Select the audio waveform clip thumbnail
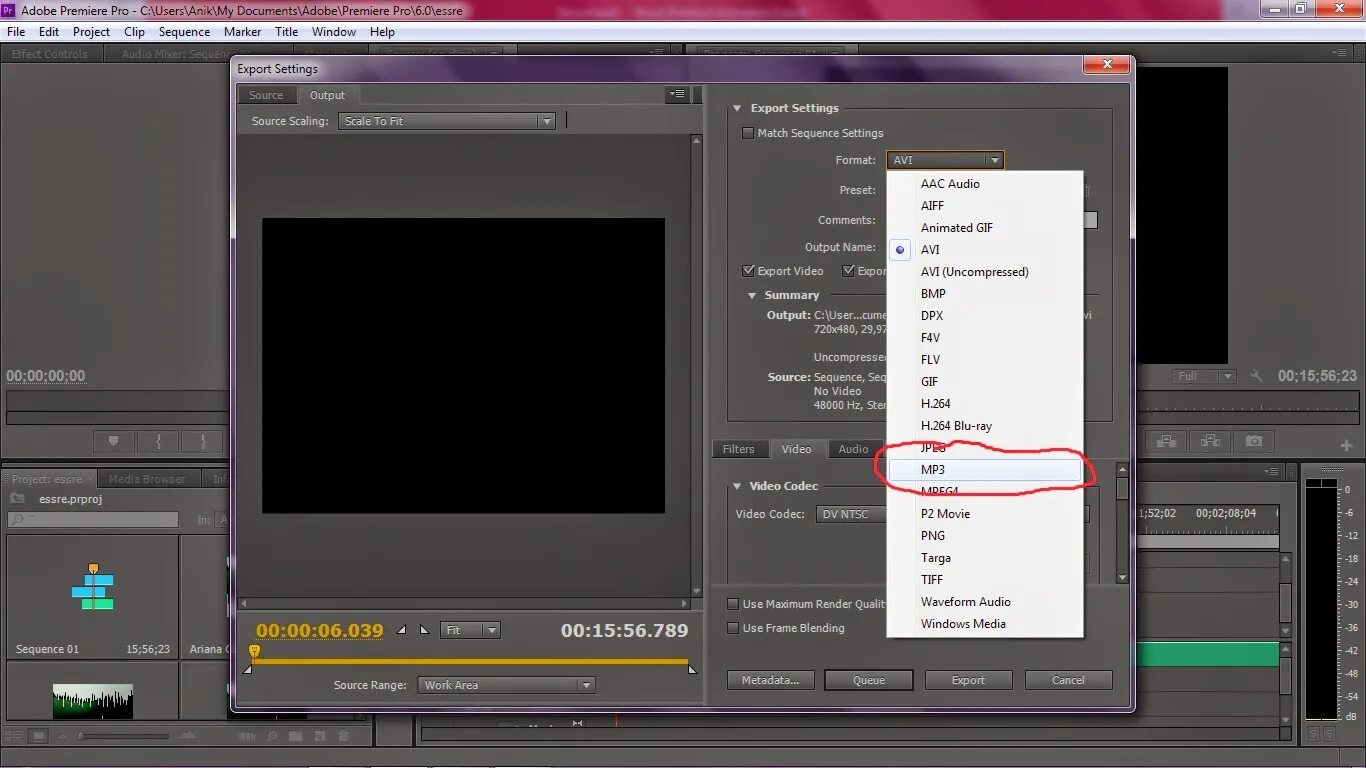1366x768 pixels. tap(92, 701)
